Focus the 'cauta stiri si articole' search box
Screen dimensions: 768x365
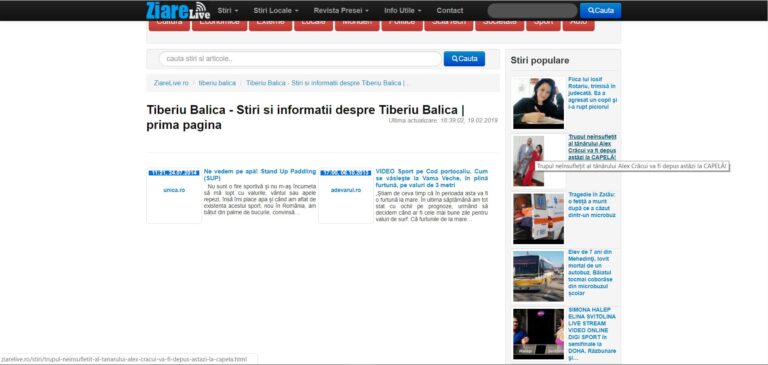coord(300,59)
